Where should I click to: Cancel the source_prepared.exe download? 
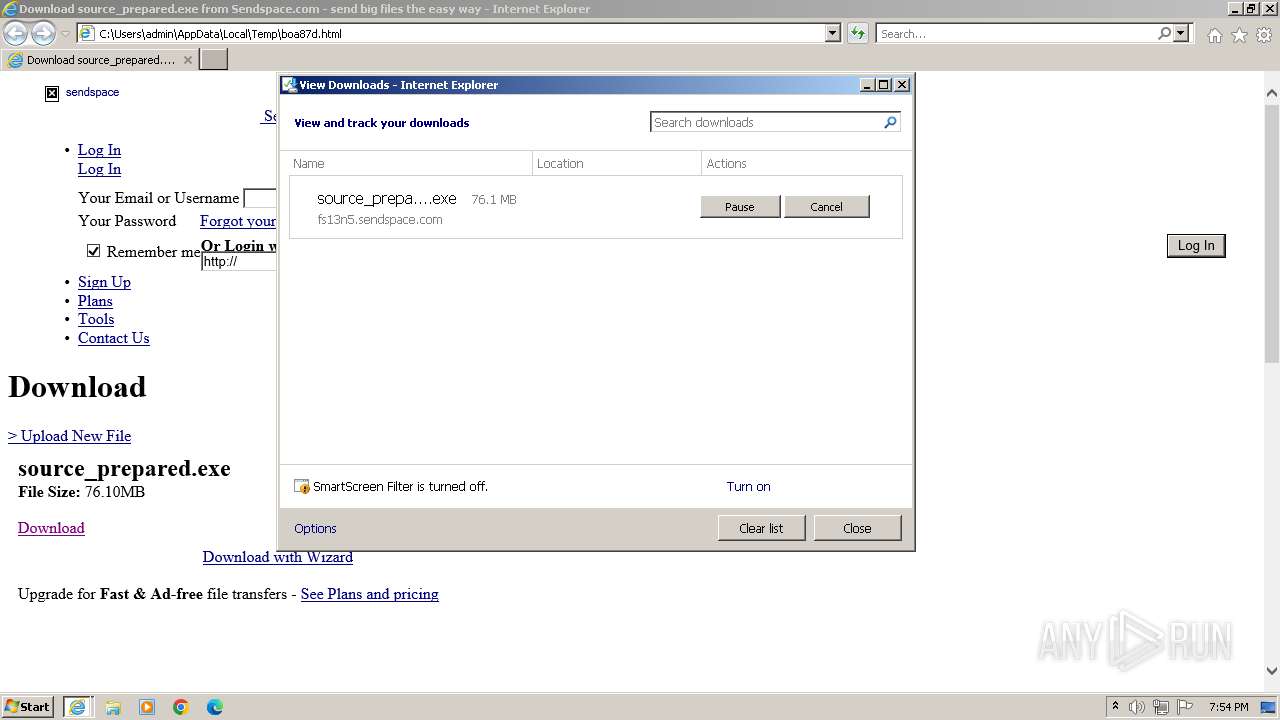826,207
